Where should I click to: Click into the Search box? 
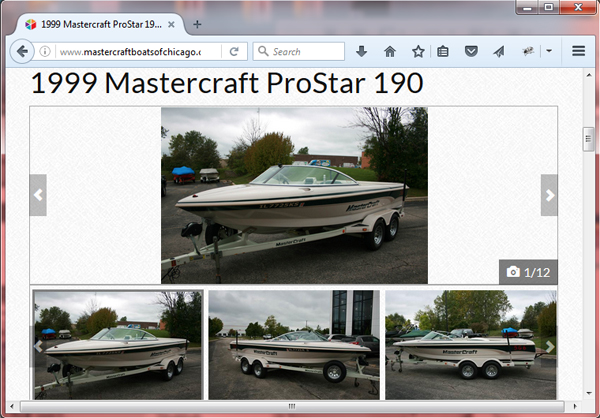pyautogui.click(x=298, y=51)
